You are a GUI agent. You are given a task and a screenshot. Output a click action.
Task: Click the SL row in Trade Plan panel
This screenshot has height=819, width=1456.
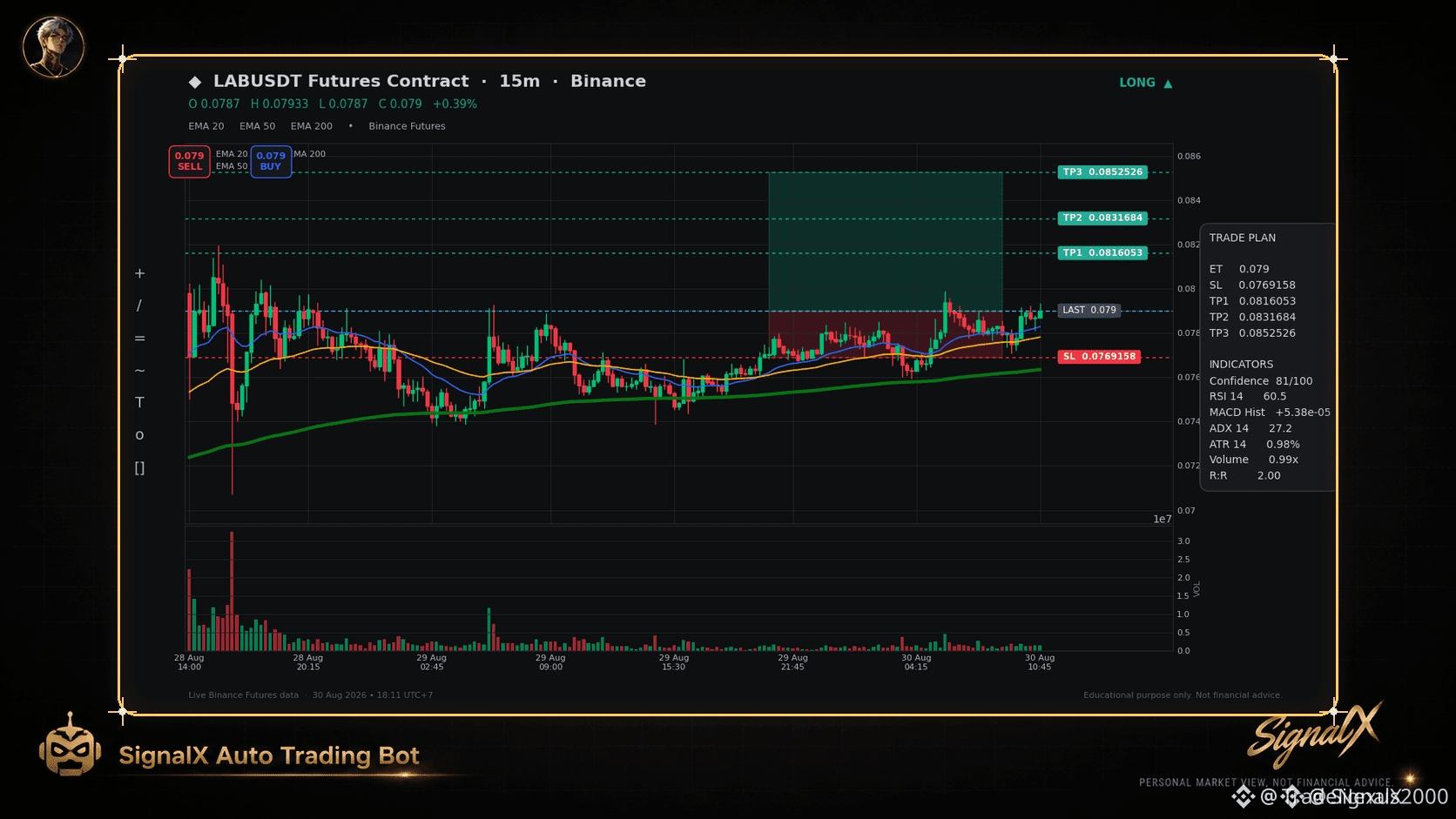(1252, 285)
